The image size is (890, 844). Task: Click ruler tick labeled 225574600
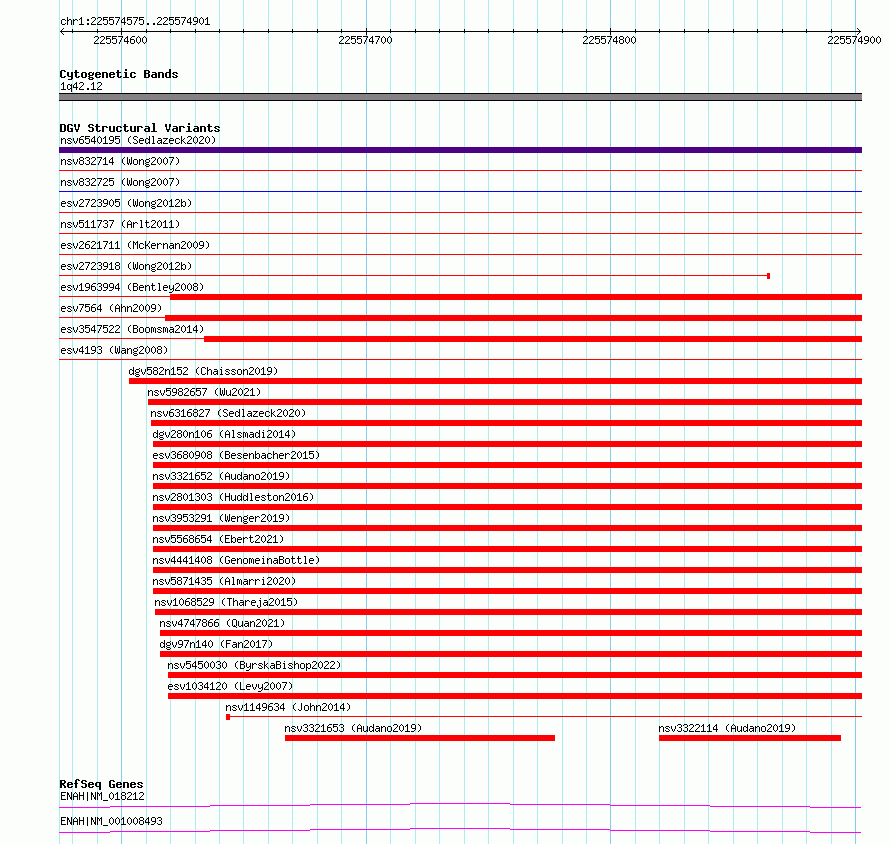point(120,40)
